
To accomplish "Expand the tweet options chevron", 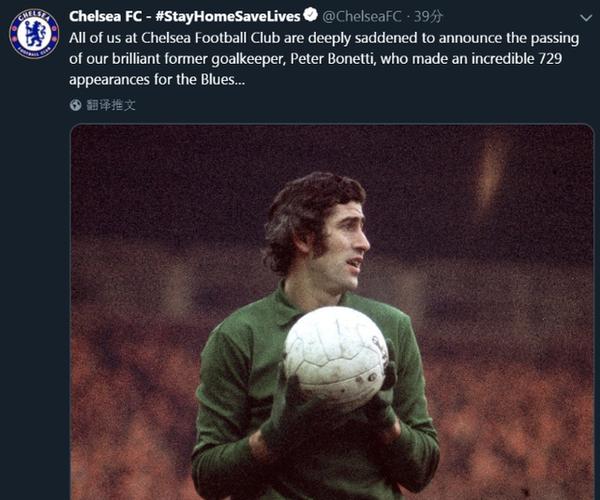I will click(586, 18).
